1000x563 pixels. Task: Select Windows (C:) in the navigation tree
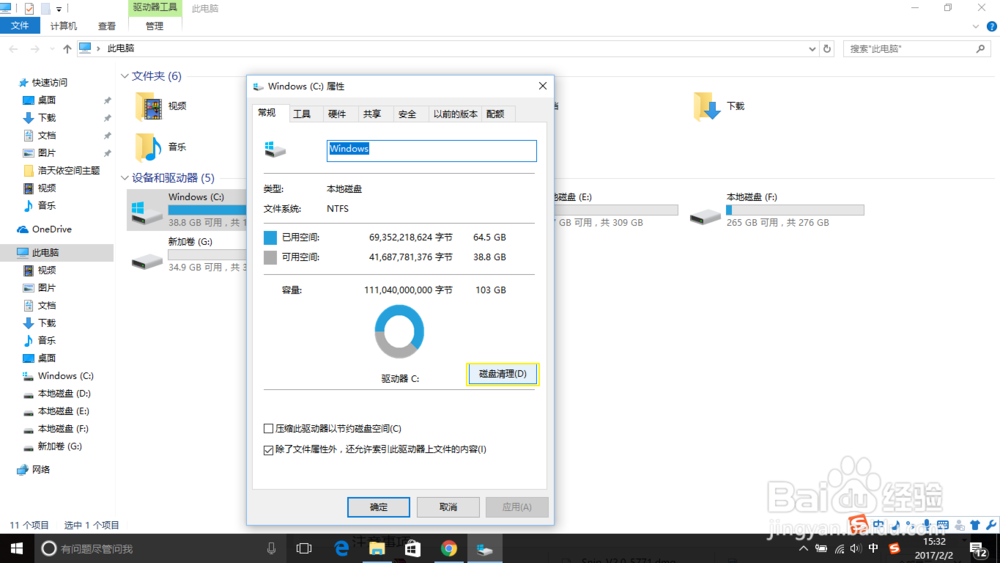65,376
